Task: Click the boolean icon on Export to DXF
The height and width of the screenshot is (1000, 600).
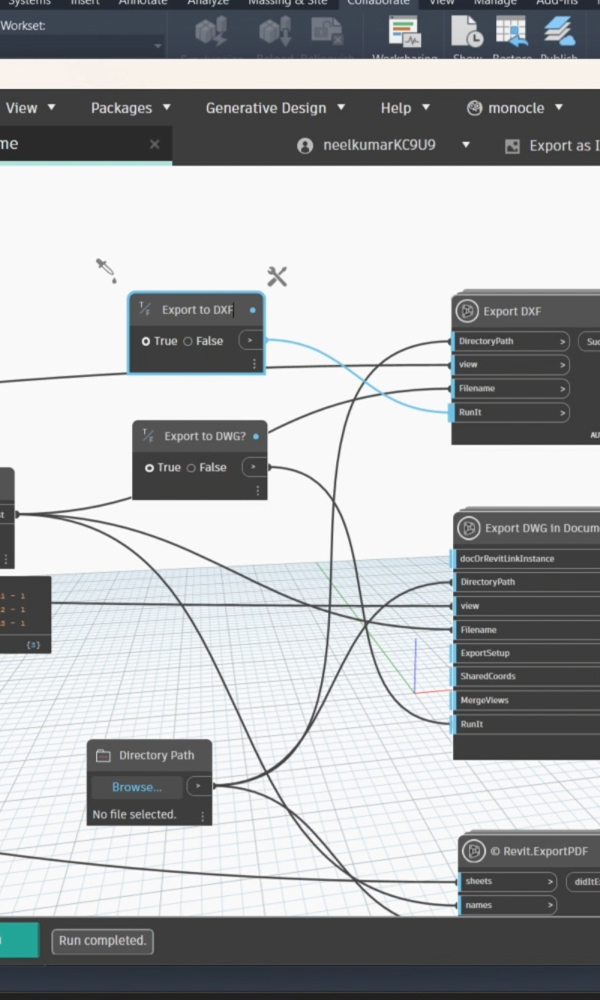Action: point(145,310)
